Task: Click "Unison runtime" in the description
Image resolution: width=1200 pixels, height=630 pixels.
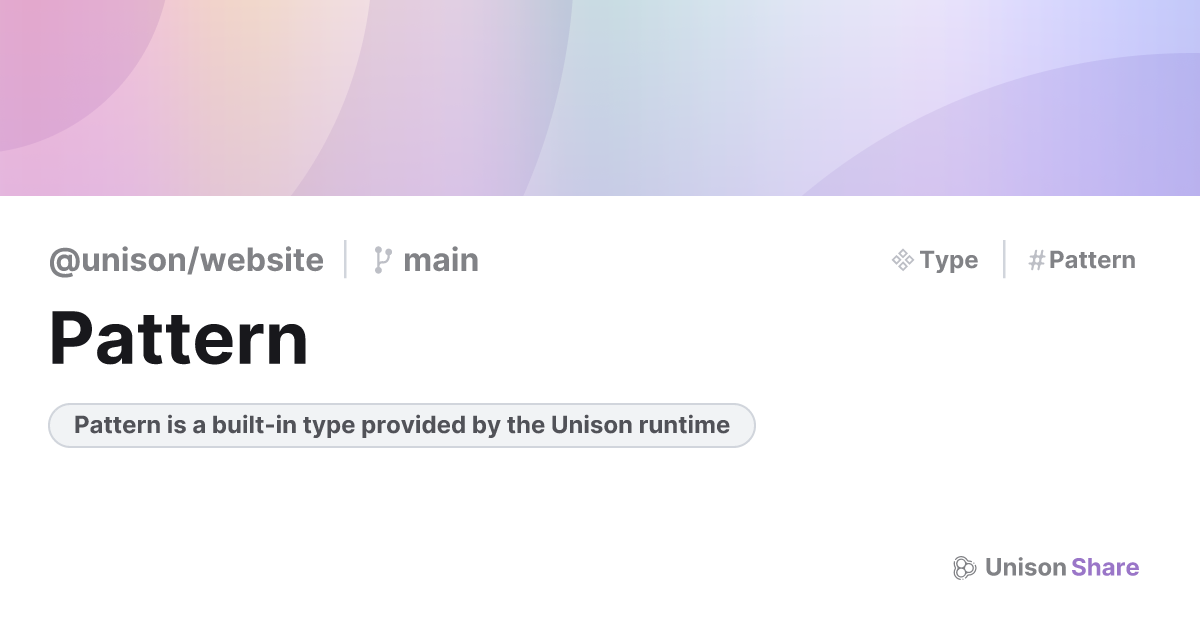Action: [640, 425]
